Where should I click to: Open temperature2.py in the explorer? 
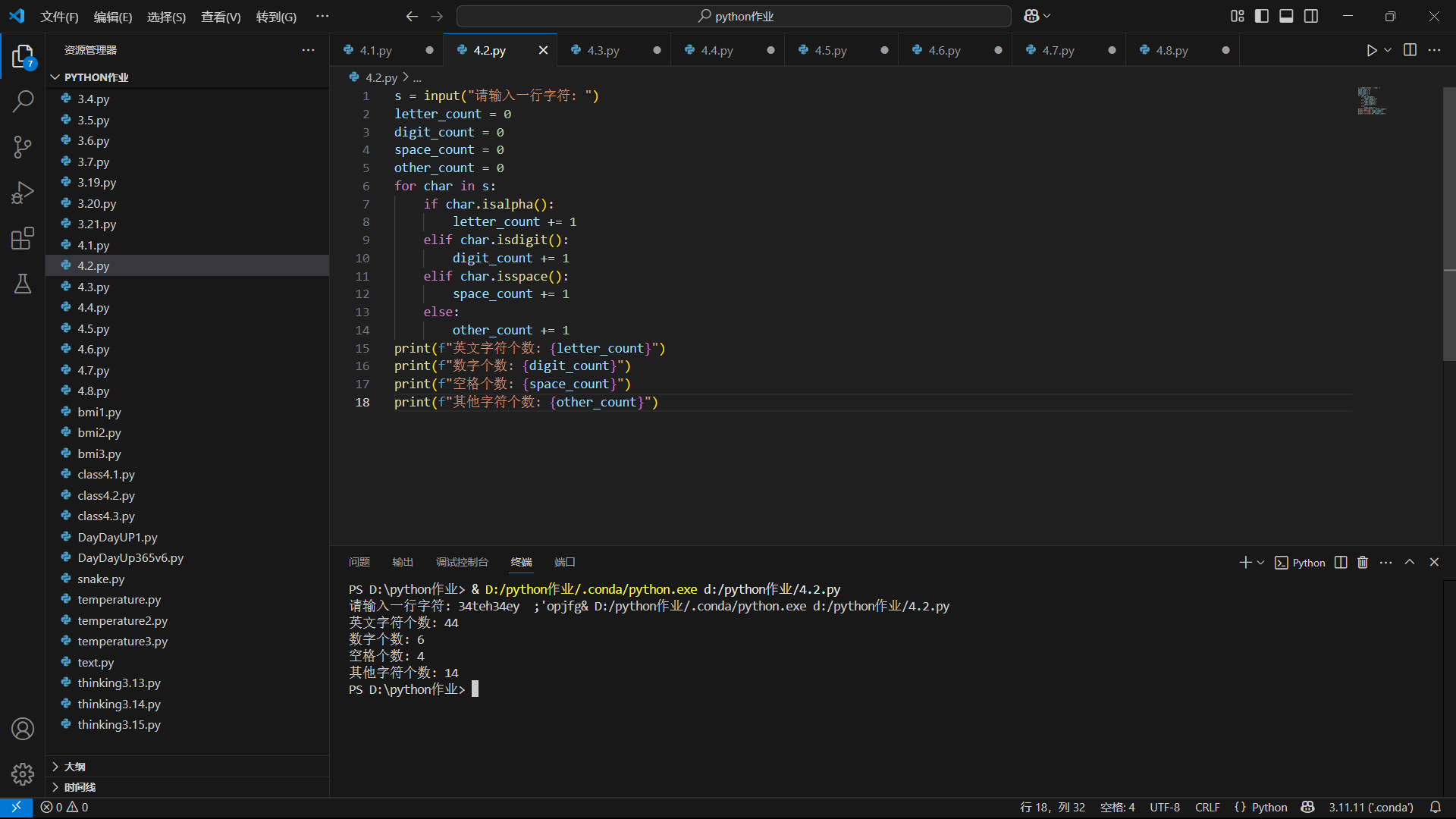point(122,620)
